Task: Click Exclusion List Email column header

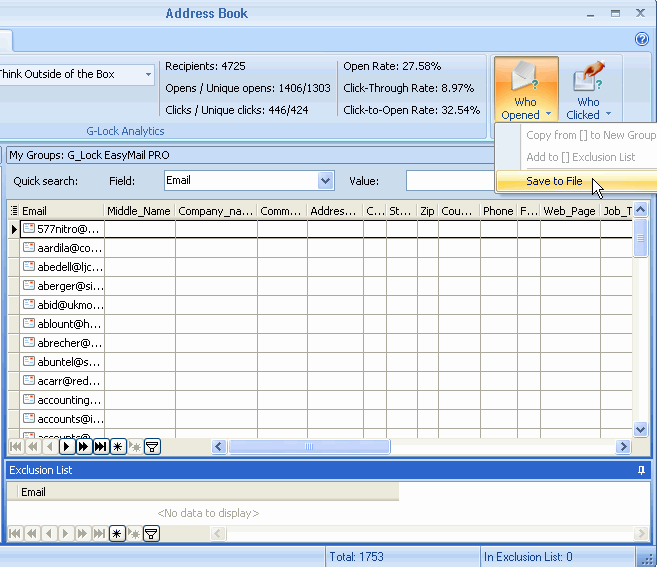Action: (x=208, y=492)
